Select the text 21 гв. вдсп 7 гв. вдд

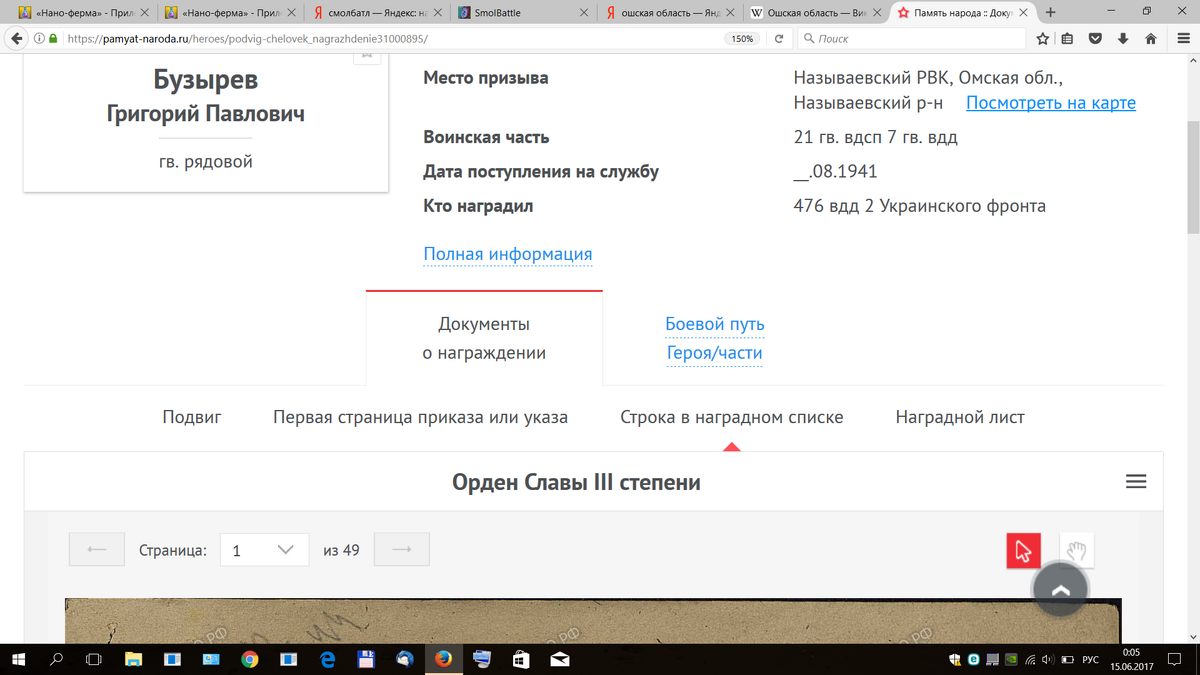[x=875, y=137]
